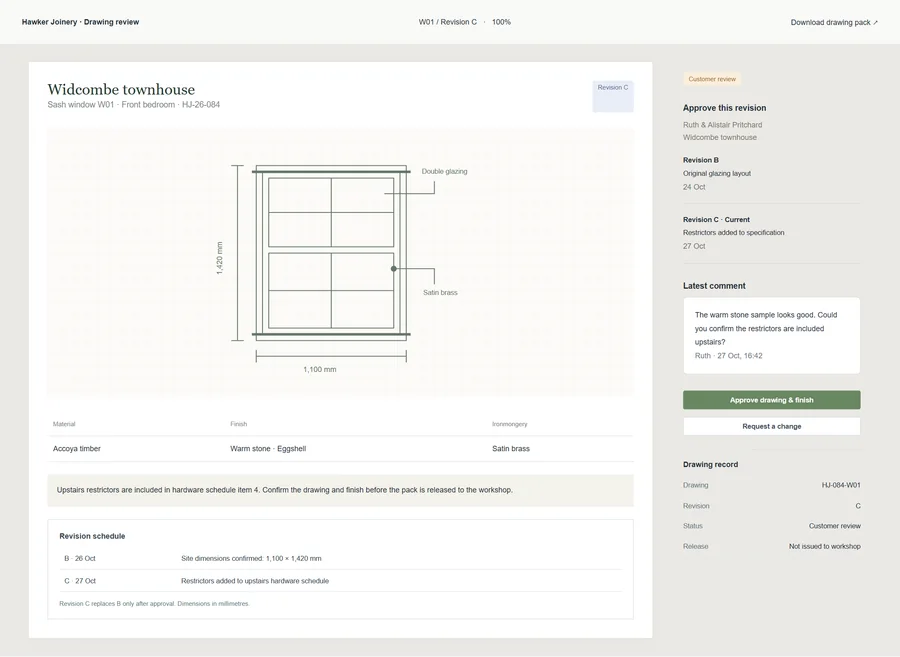The height and width of the screenshot is (657, 900).
Task: Click Ruth & Alistair Pritchard name
Action: click(723, 125)
